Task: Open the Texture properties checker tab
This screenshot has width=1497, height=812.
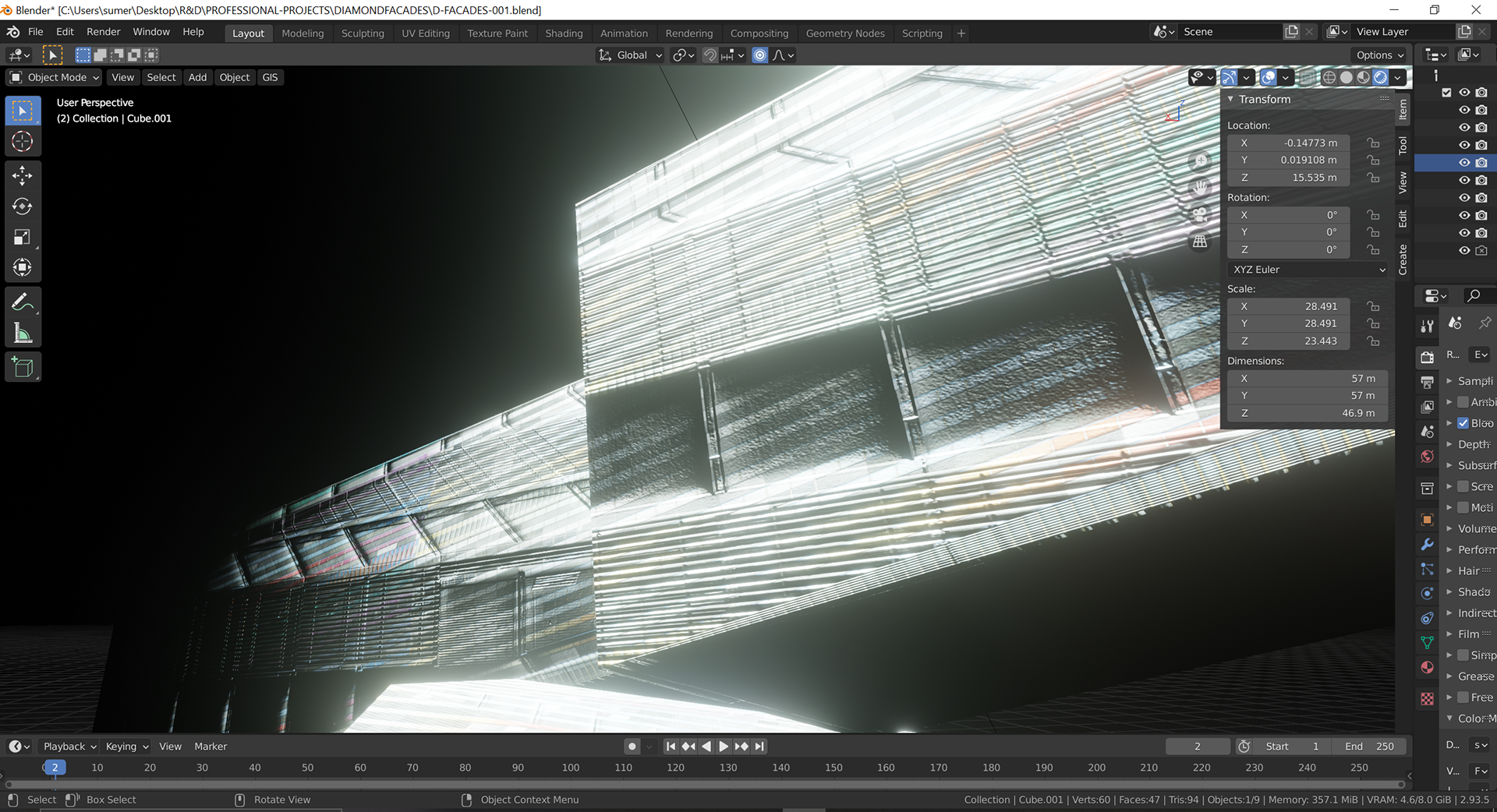Action: click(1427, 699)
